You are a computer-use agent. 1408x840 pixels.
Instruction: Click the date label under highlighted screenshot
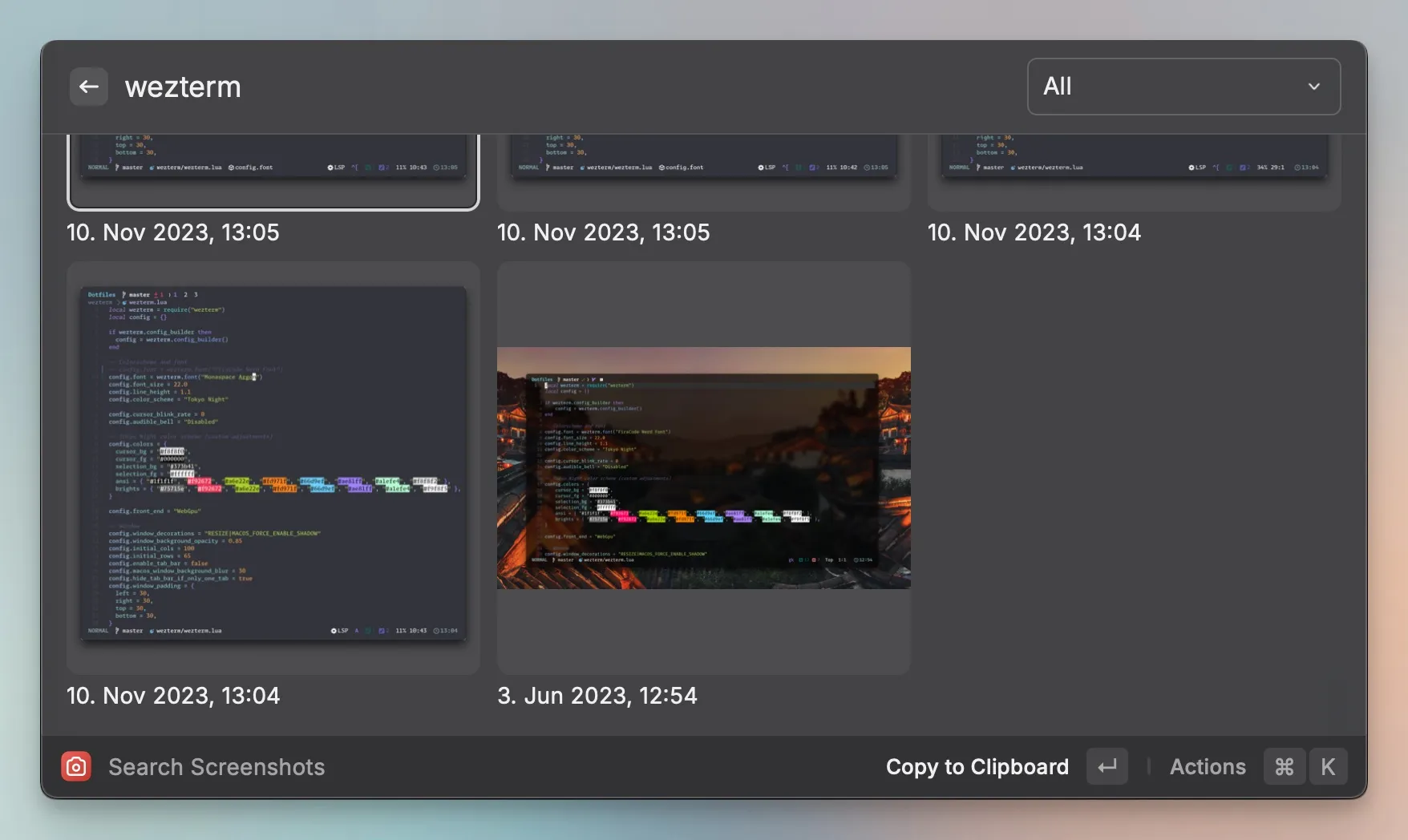pyautogui.click(x=173, y=232)
